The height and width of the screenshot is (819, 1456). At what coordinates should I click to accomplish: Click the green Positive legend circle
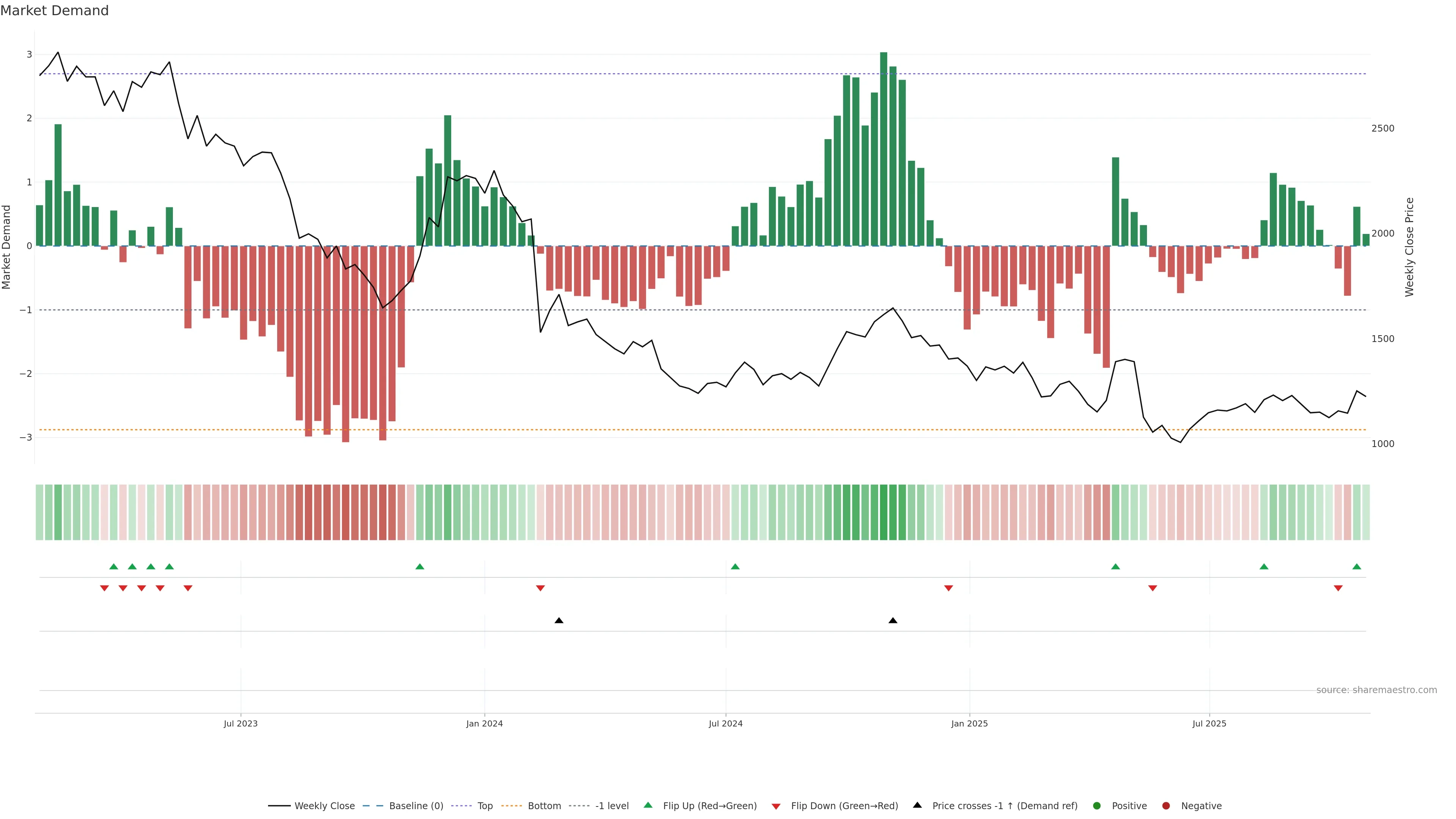1097,805
